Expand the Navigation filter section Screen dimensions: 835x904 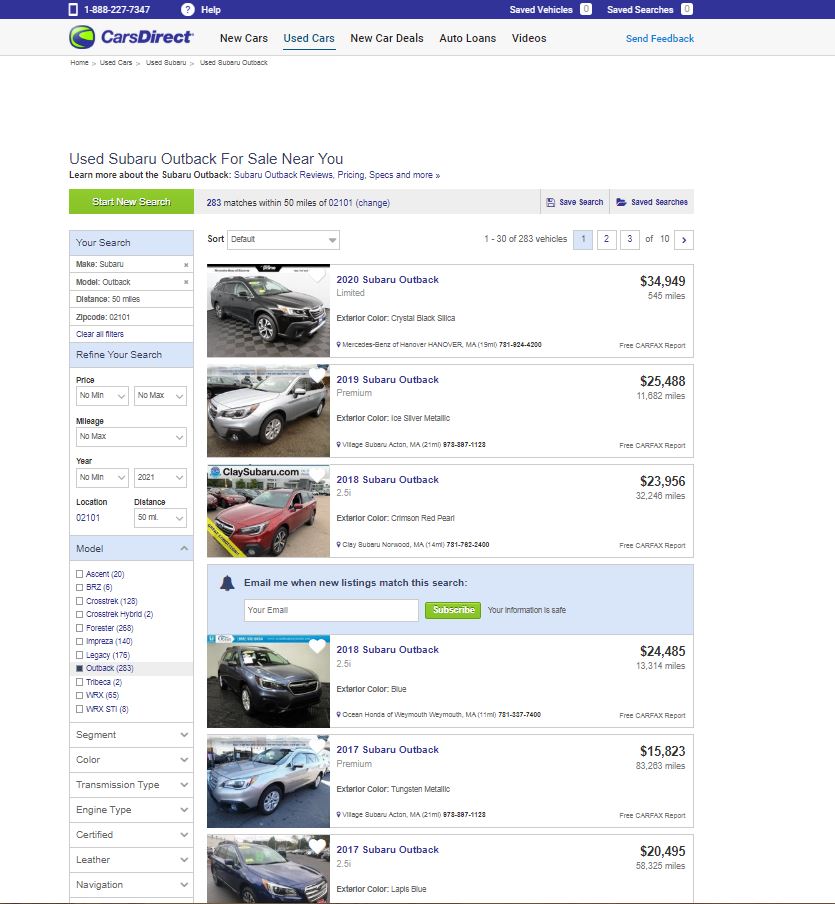coord(131,884)
